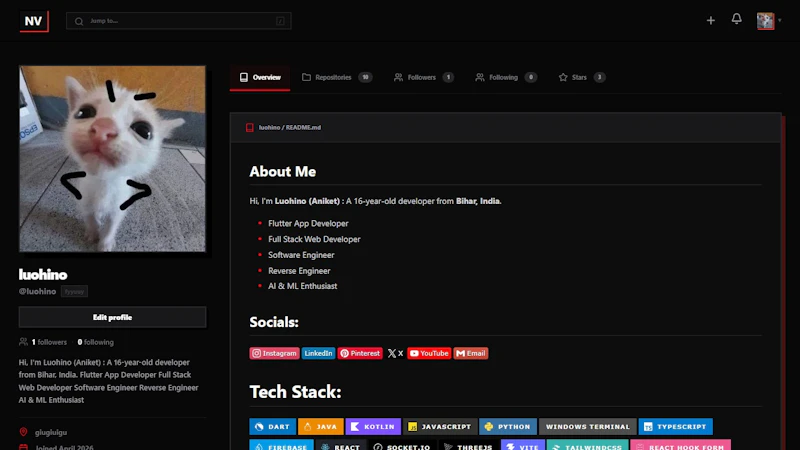Click the luohino profile cat picture
Viewport: 800px width, 450px height.
pyautogui.click(x=112, y=158)
